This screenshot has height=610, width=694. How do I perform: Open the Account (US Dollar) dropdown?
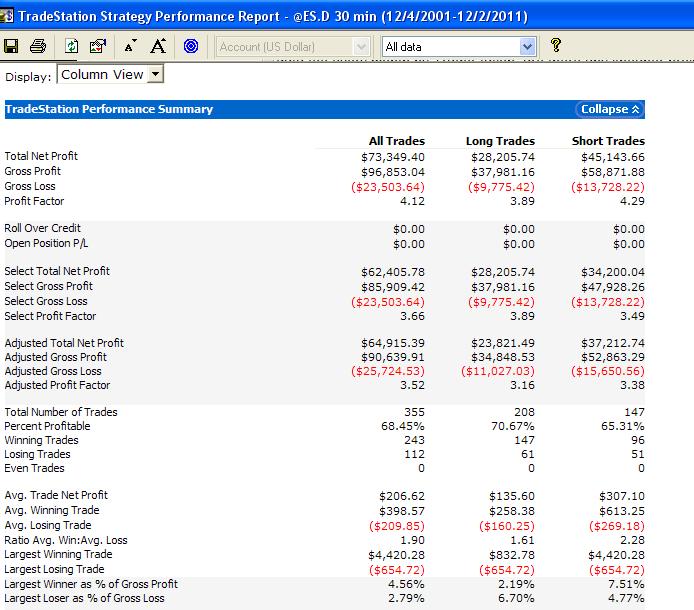[x=293, y=47]
